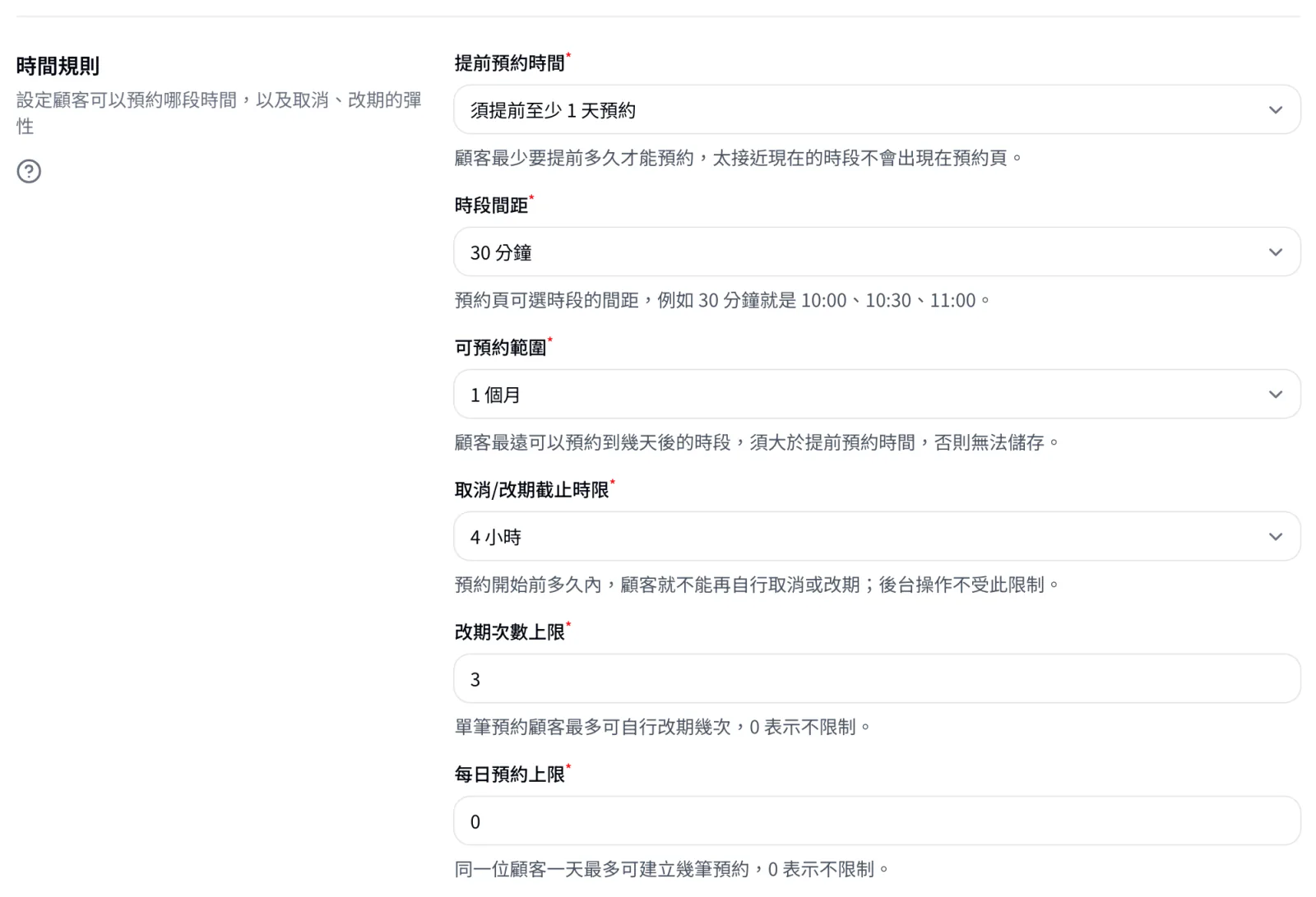Click the help text starting with 同一位顧客一天

click(672, 869)
